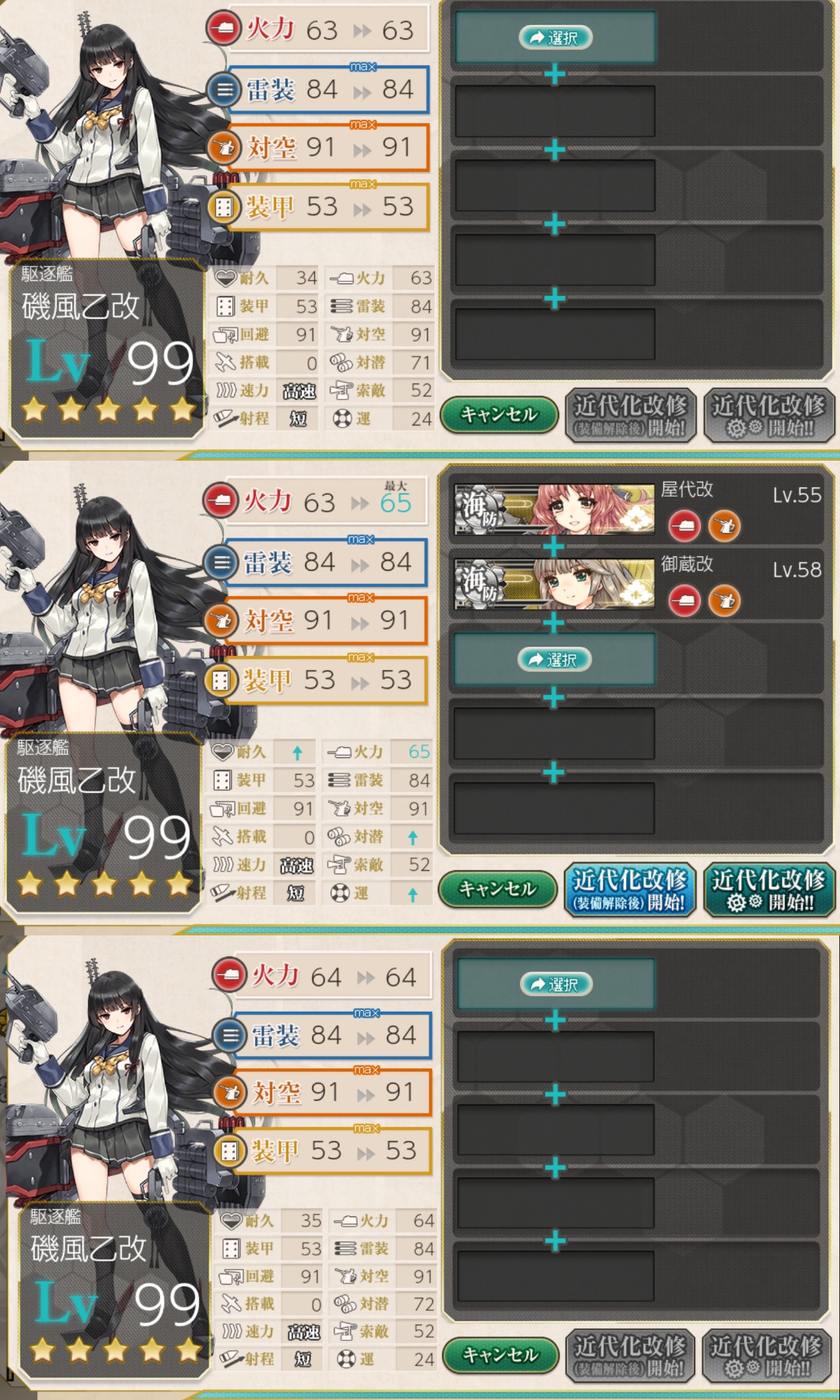Start the highlighted 近代化改修 (装備解除後) button
This screenshot has width=840, height=1400.
pyautogui.click(x=629, y=889)
